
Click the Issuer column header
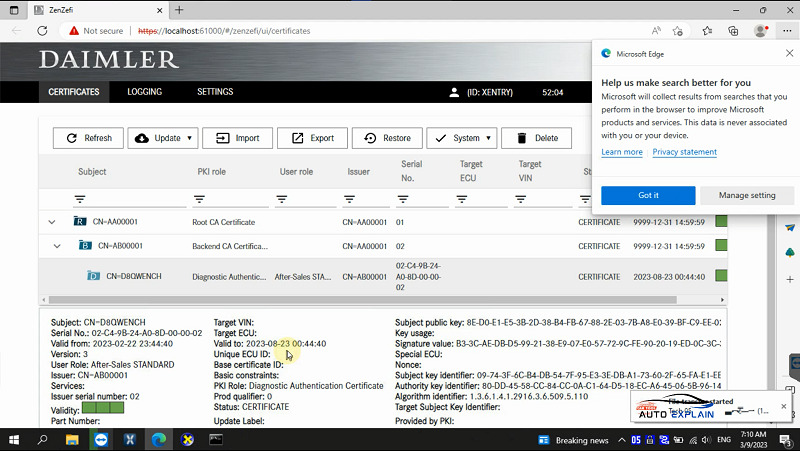pyautogui.click(x=358, y=172)
